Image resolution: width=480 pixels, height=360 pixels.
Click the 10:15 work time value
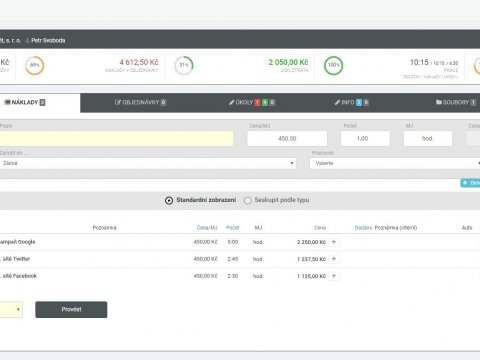tap(419, 62)
